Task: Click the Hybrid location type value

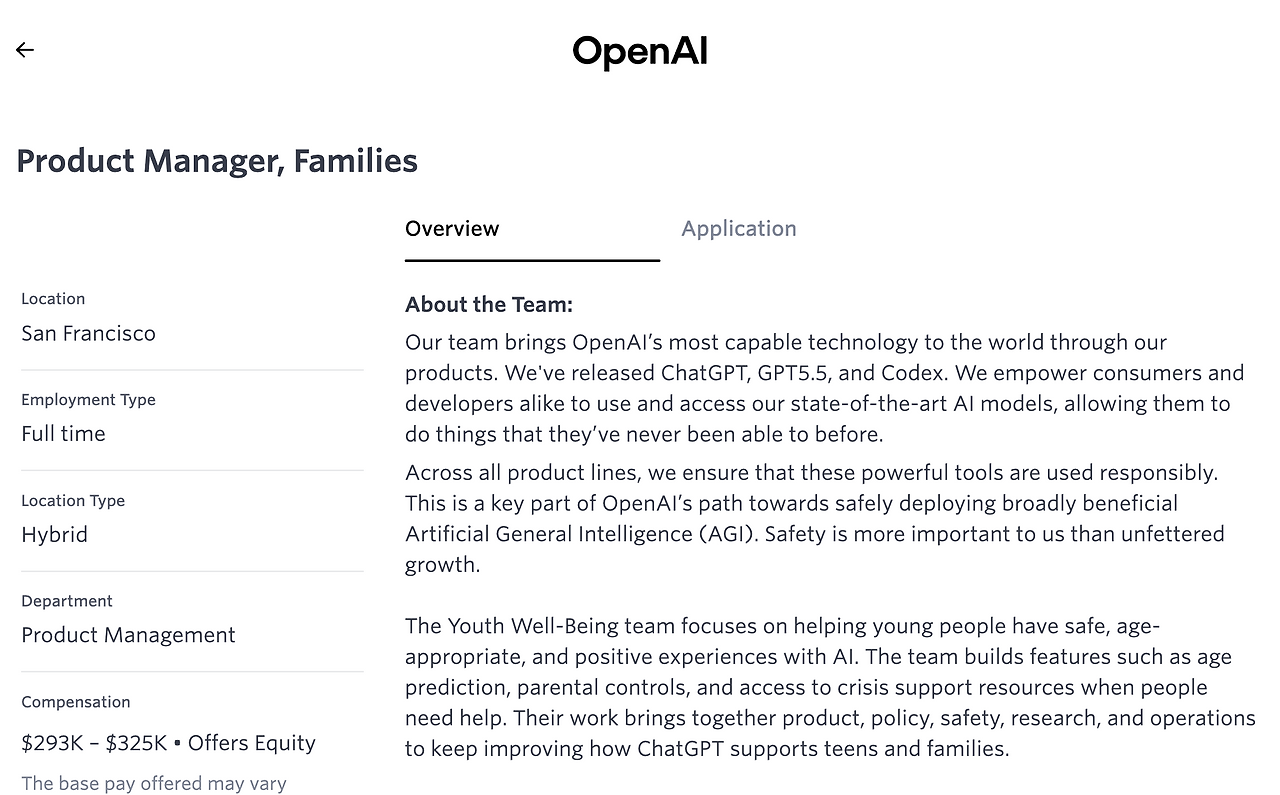Action: coord(54,535)
